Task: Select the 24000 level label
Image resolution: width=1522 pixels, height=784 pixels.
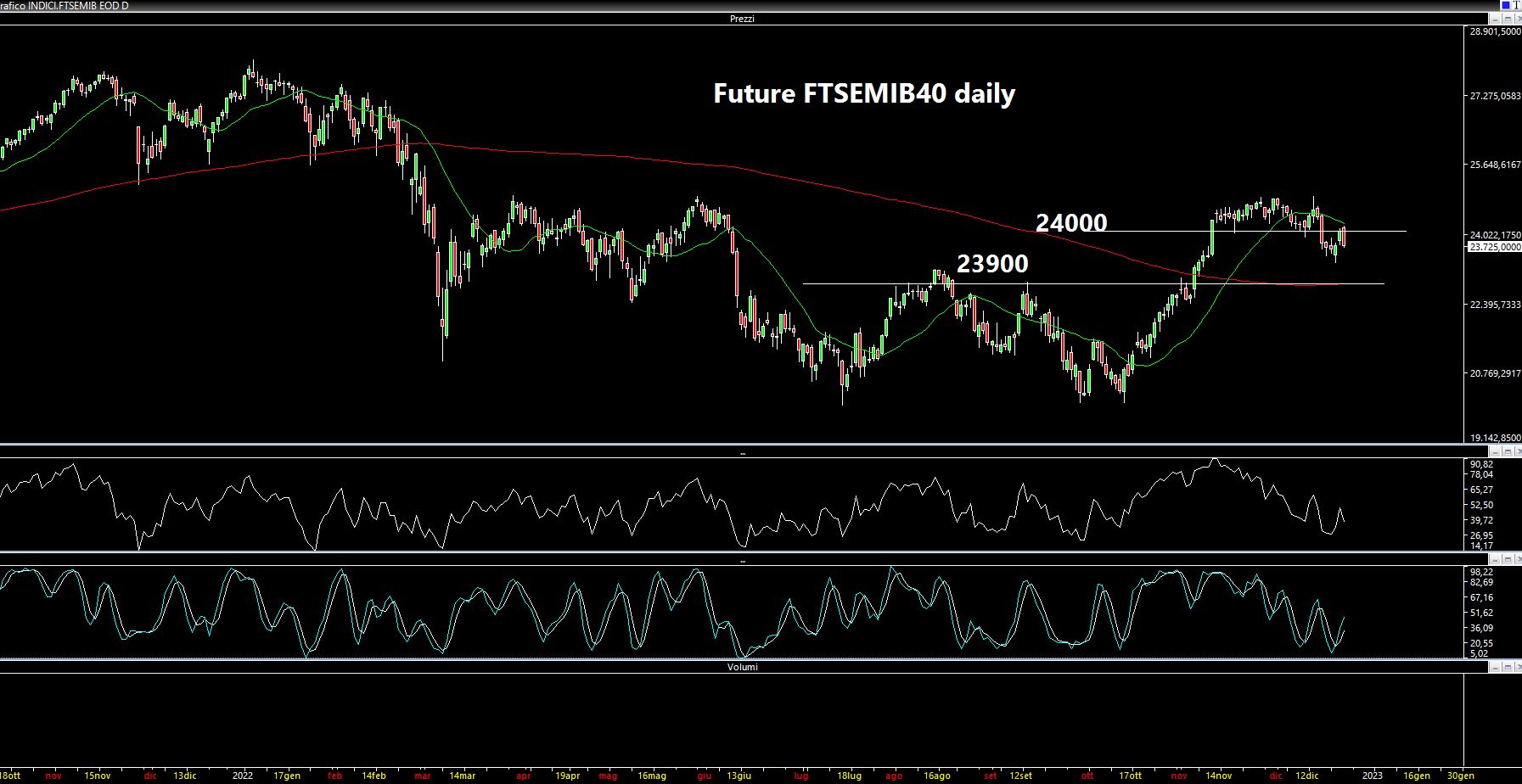Action: pos(1071,222)
